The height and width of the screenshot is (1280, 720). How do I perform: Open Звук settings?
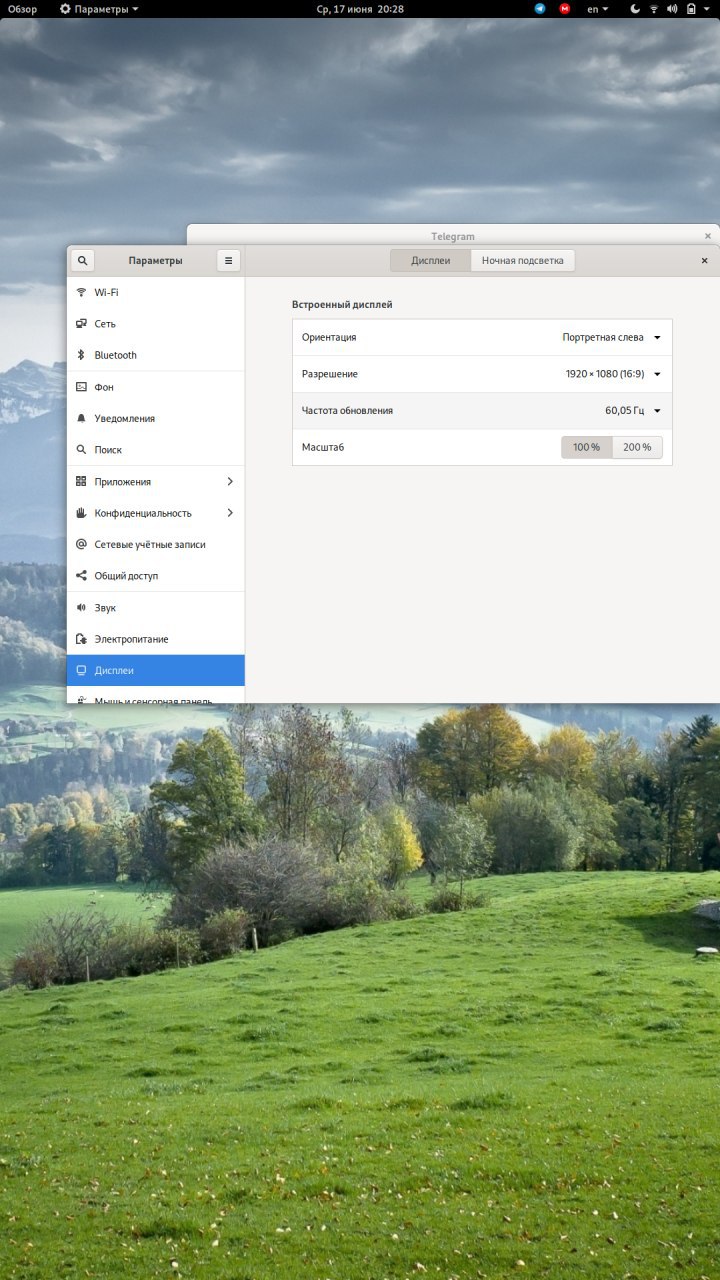155,607
